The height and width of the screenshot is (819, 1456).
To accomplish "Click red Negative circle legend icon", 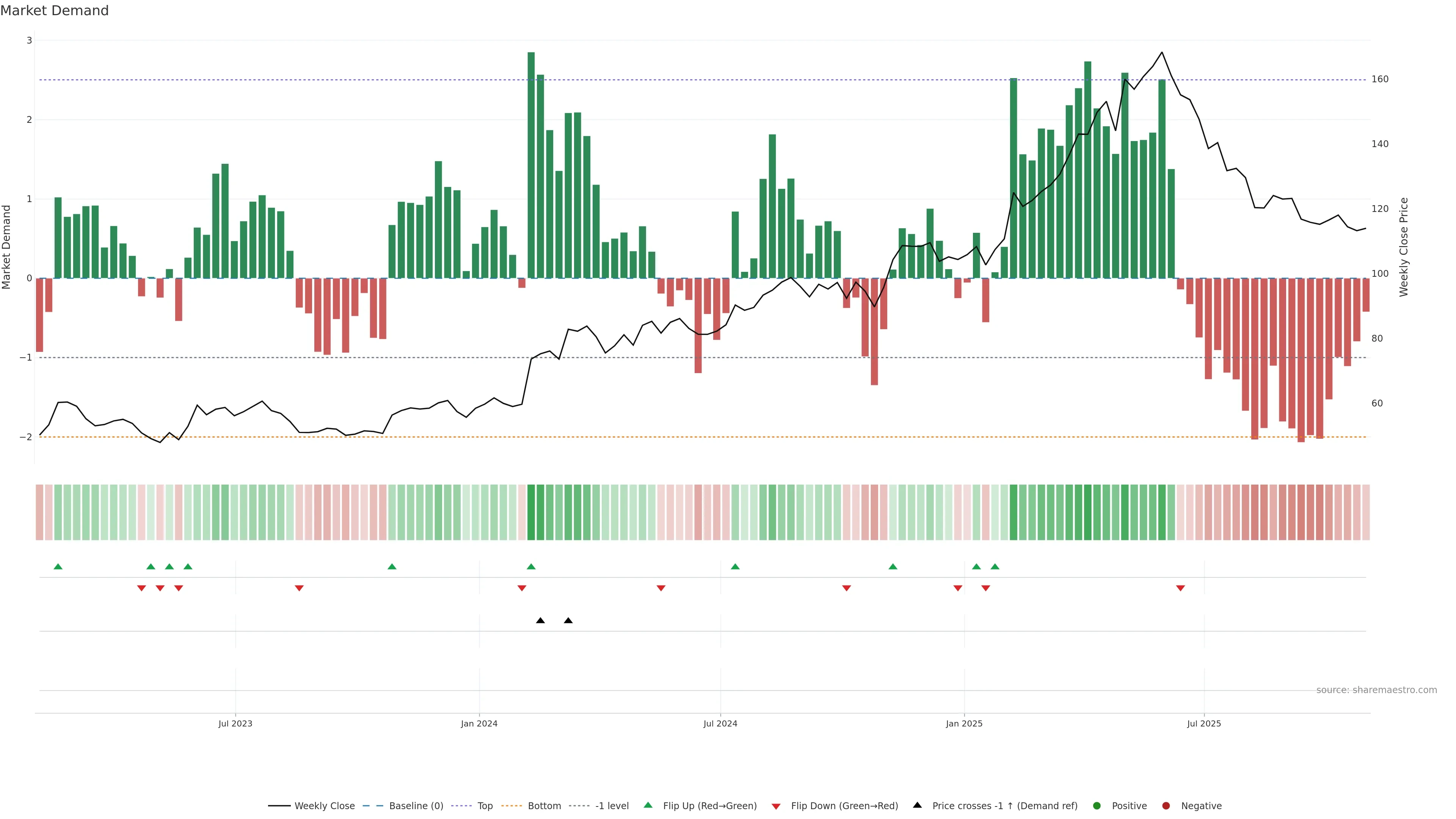I will pos(1166,805).
